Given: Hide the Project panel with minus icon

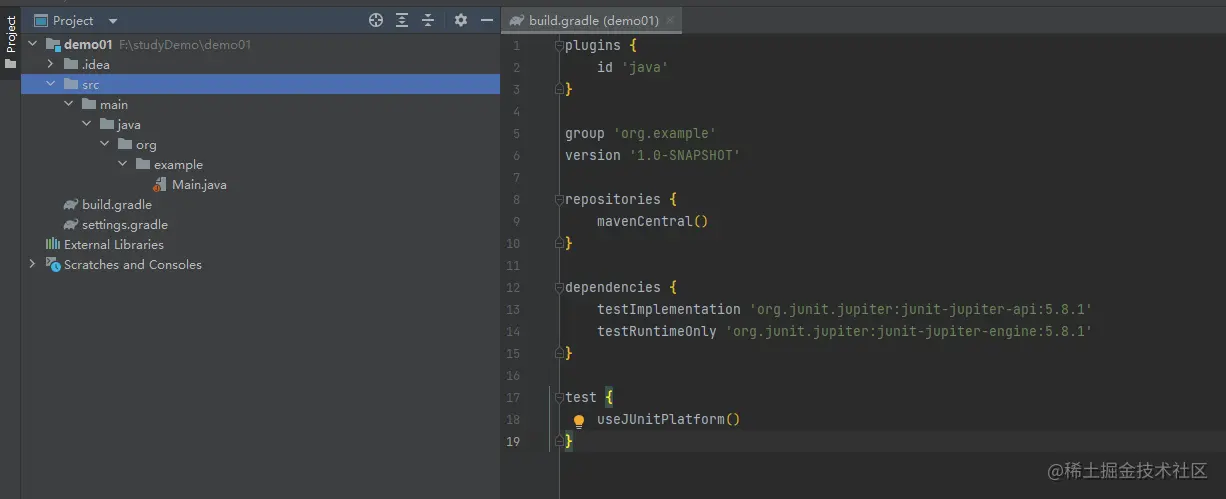Looking at the screenshot, I should [x=487, y=20].
